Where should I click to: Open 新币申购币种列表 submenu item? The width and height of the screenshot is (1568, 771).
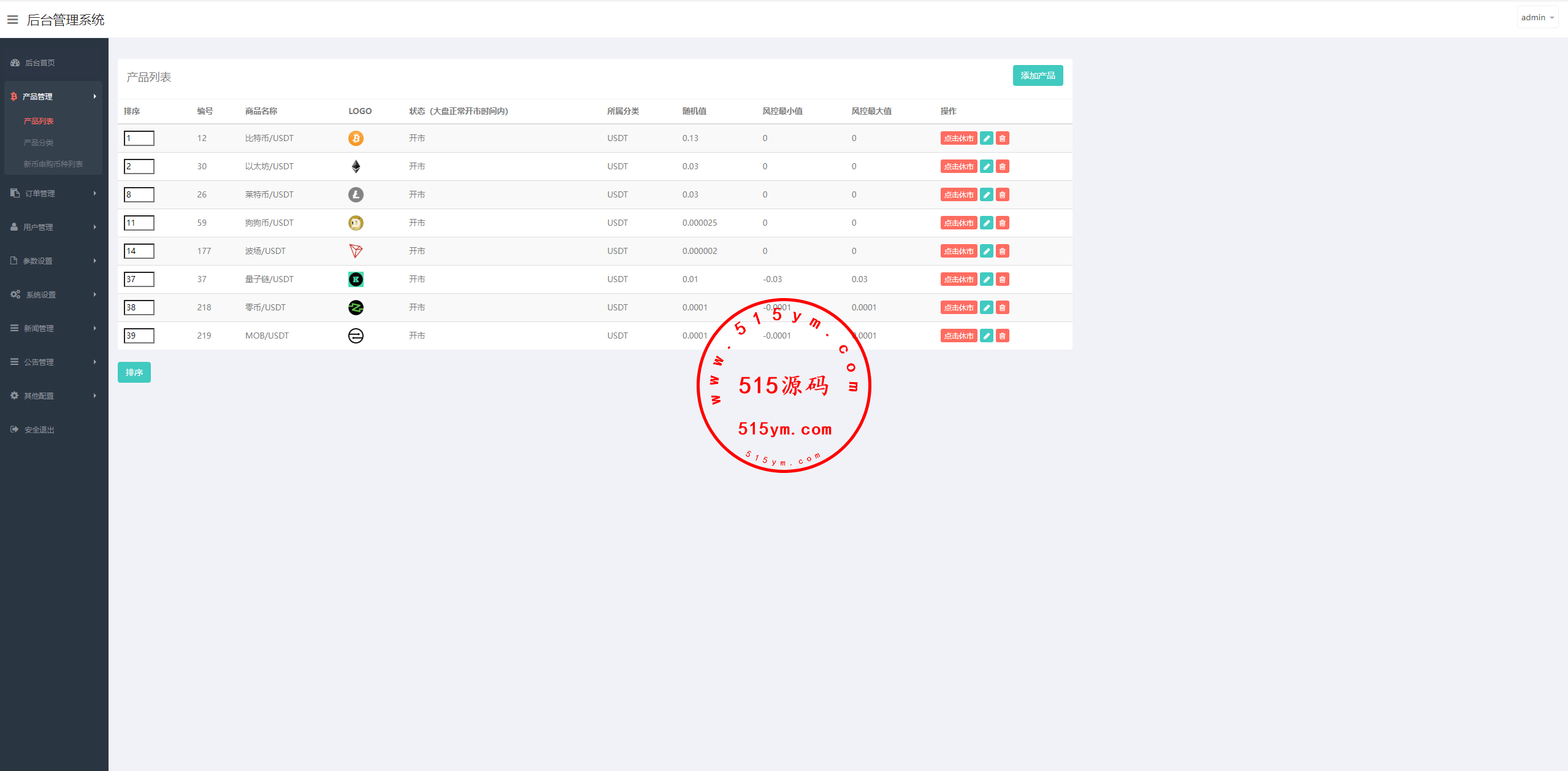click(x=53, y=164)
